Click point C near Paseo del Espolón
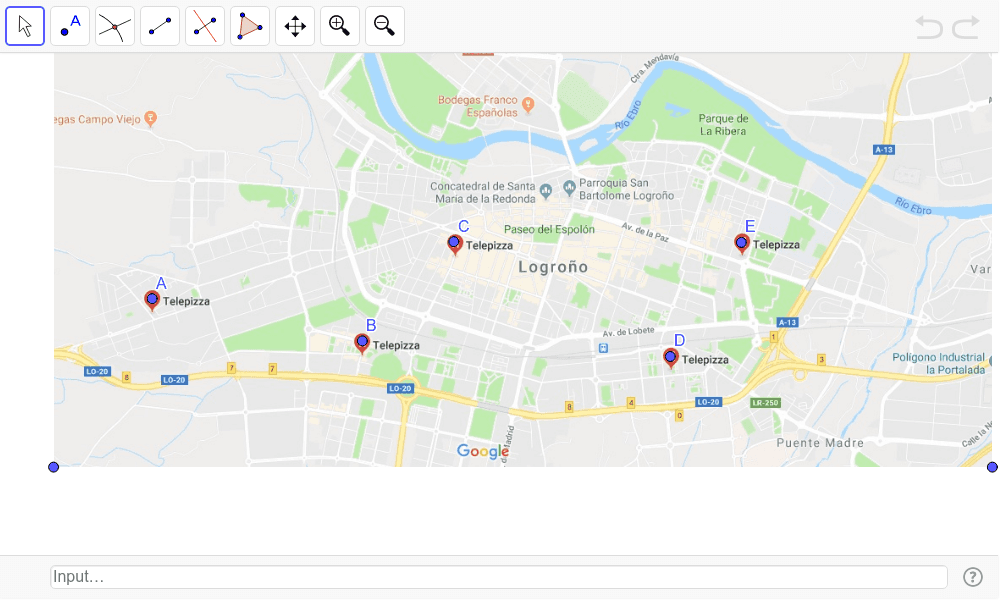 coord(455,243)
